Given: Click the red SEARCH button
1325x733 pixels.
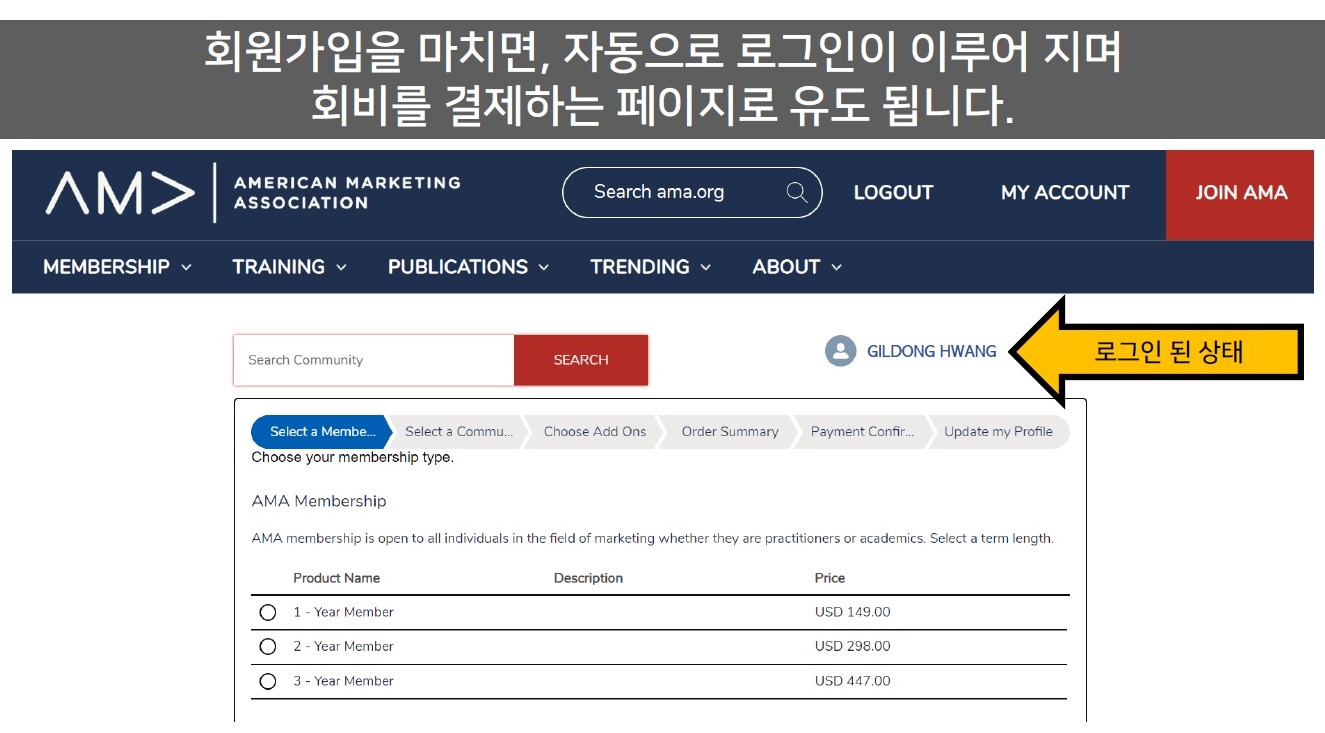Looking at the screenshot, I should pyautogui.click(x=581, y=360).
